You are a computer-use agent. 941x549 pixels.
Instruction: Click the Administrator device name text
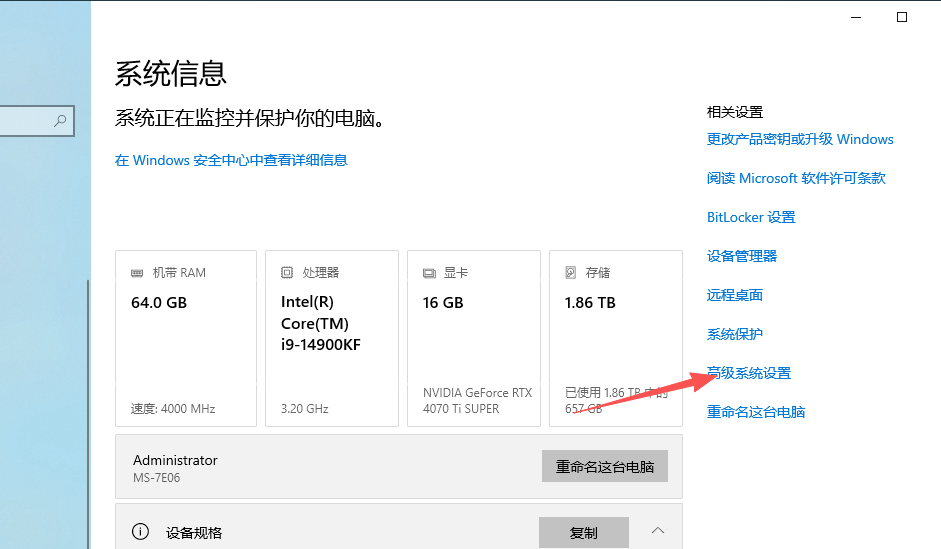click(x=175, y=460)
